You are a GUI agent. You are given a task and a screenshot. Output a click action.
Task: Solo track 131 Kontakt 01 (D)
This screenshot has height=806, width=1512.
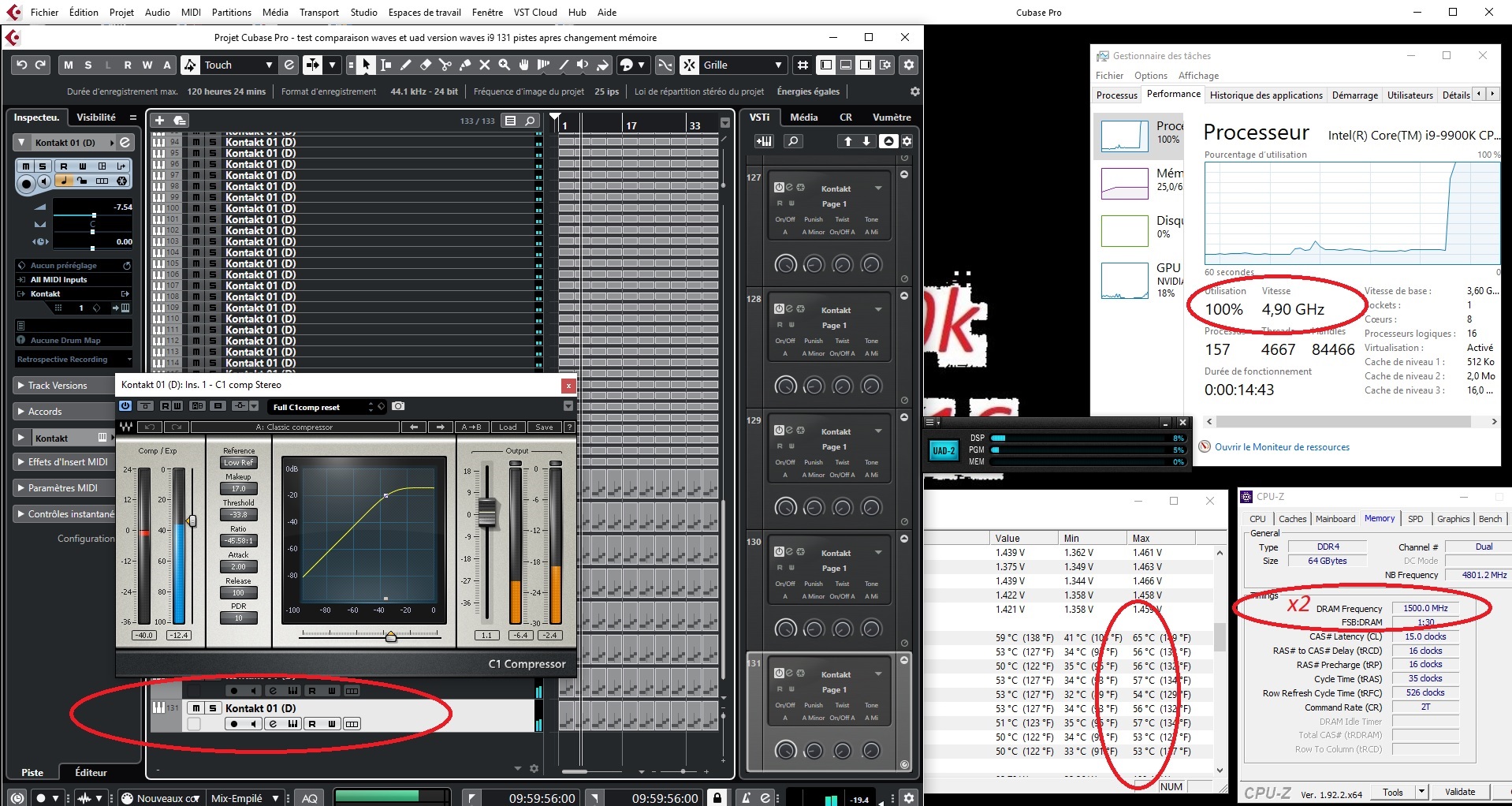coord(212,708)
